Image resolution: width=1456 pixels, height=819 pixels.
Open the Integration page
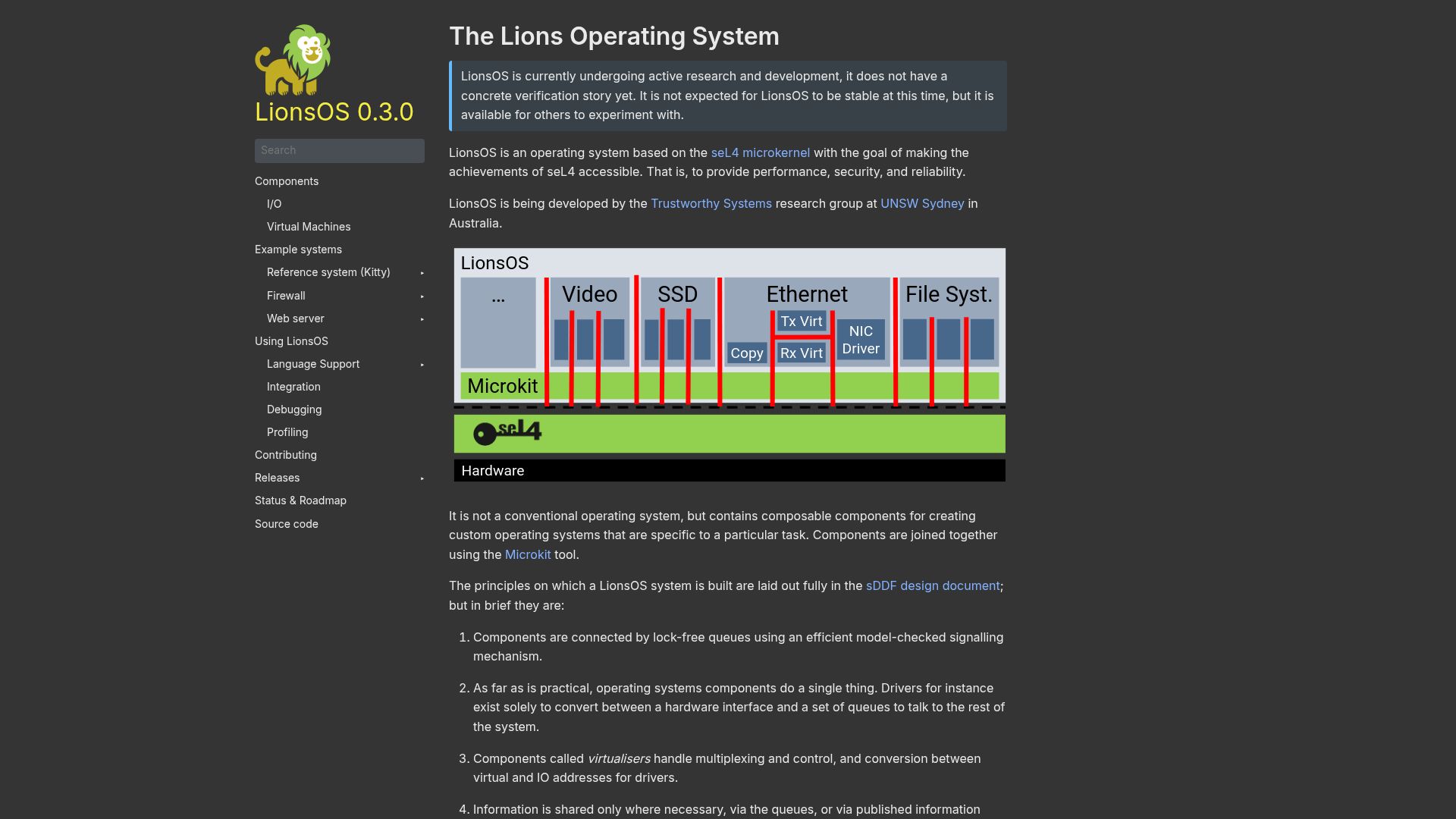[x=293, y=387]
